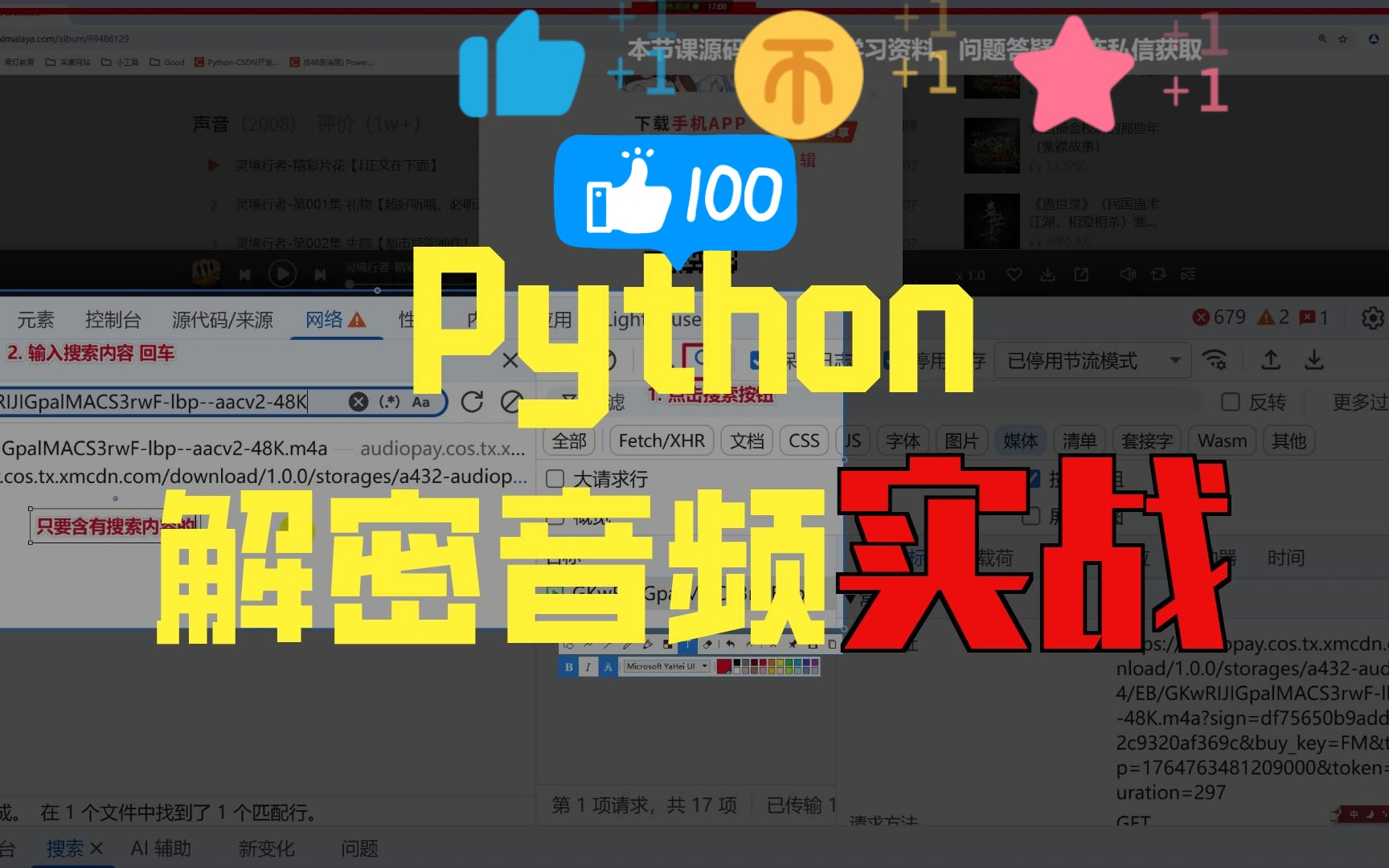Switch to the 控制台 tab

click(113, 320)
